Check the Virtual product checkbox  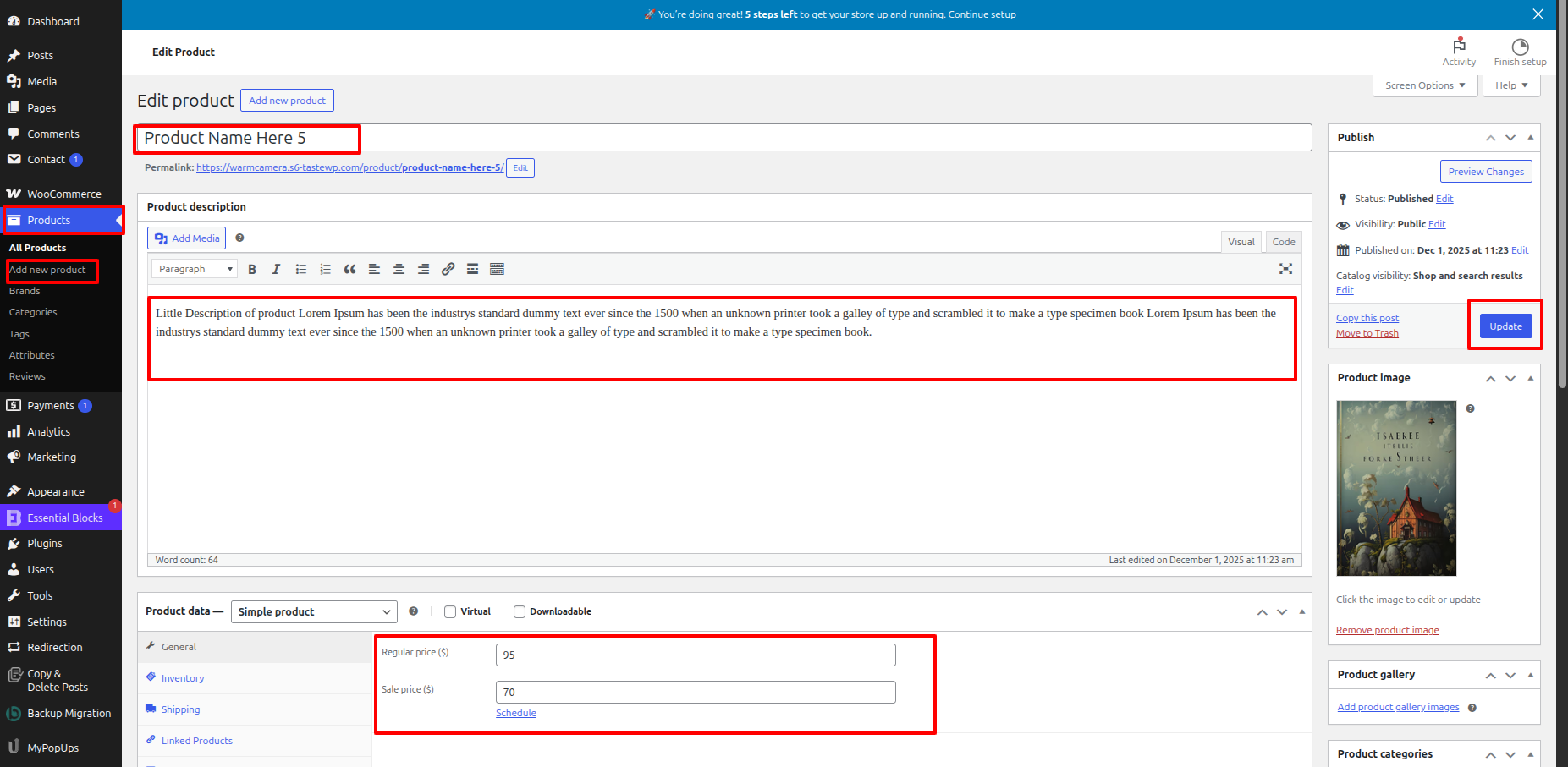click(x=450, y=612)
